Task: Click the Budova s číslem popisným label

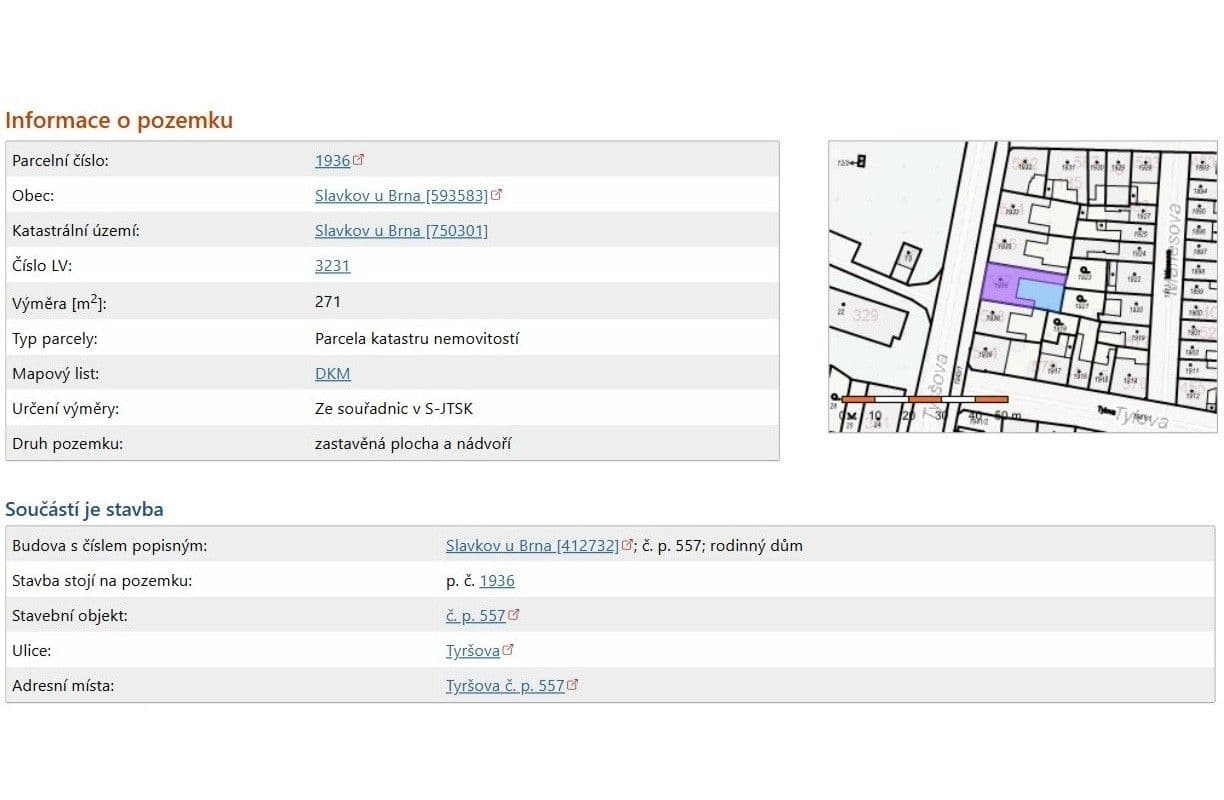Action: (x=110, y=546)
